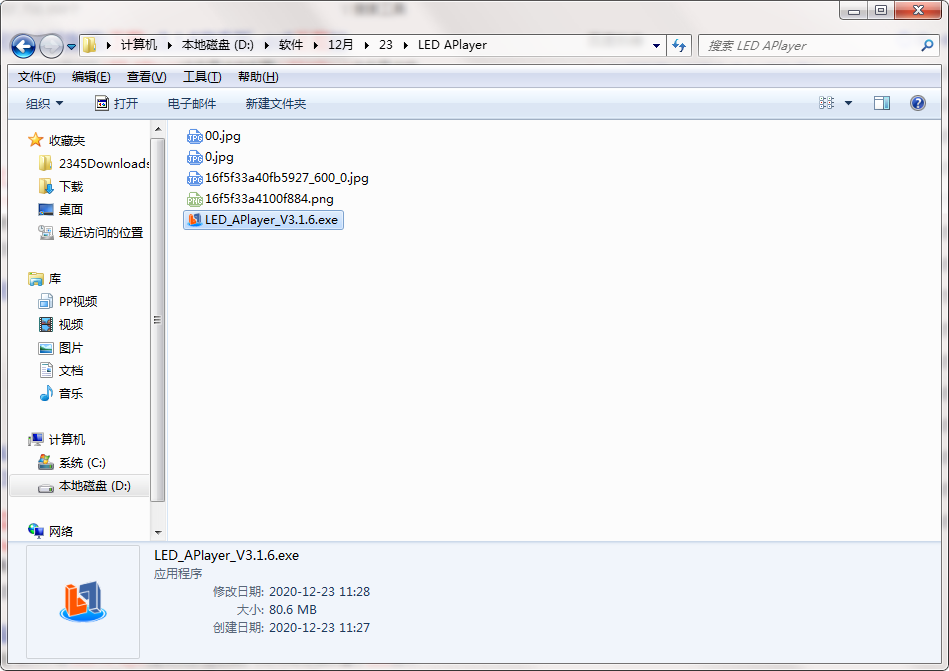Screen dimensions: 949x671
Task: Open the help question mark icon
Action: [x=917, y=103]
